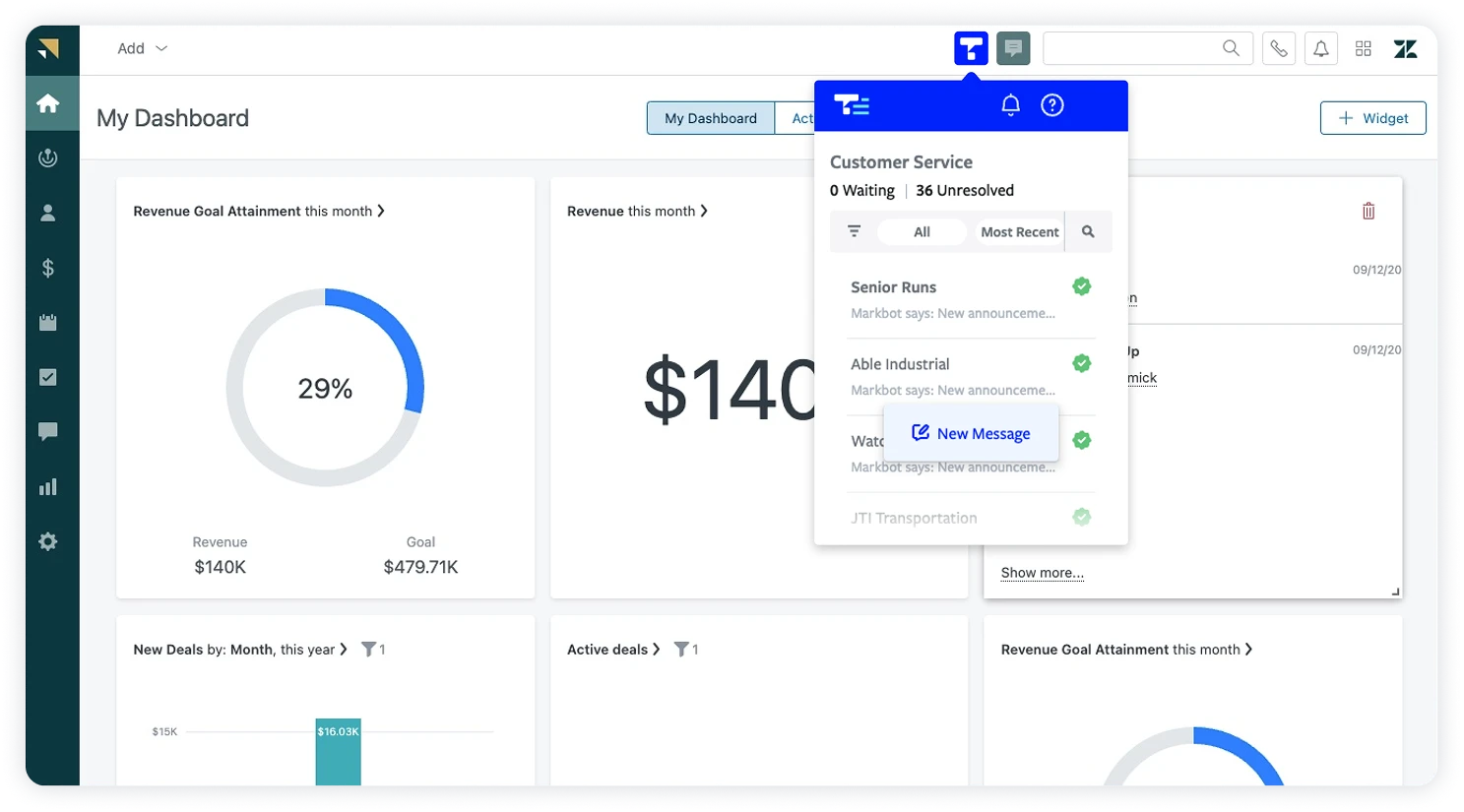Click filter funnel on New Deals widget

point(368,650)
